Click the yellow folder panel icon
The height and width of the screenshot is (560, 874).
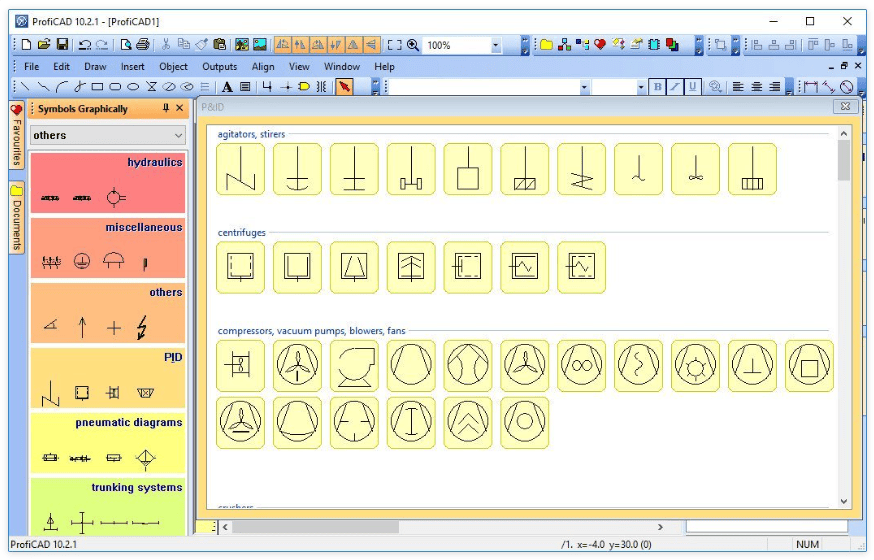coord(546,45)
